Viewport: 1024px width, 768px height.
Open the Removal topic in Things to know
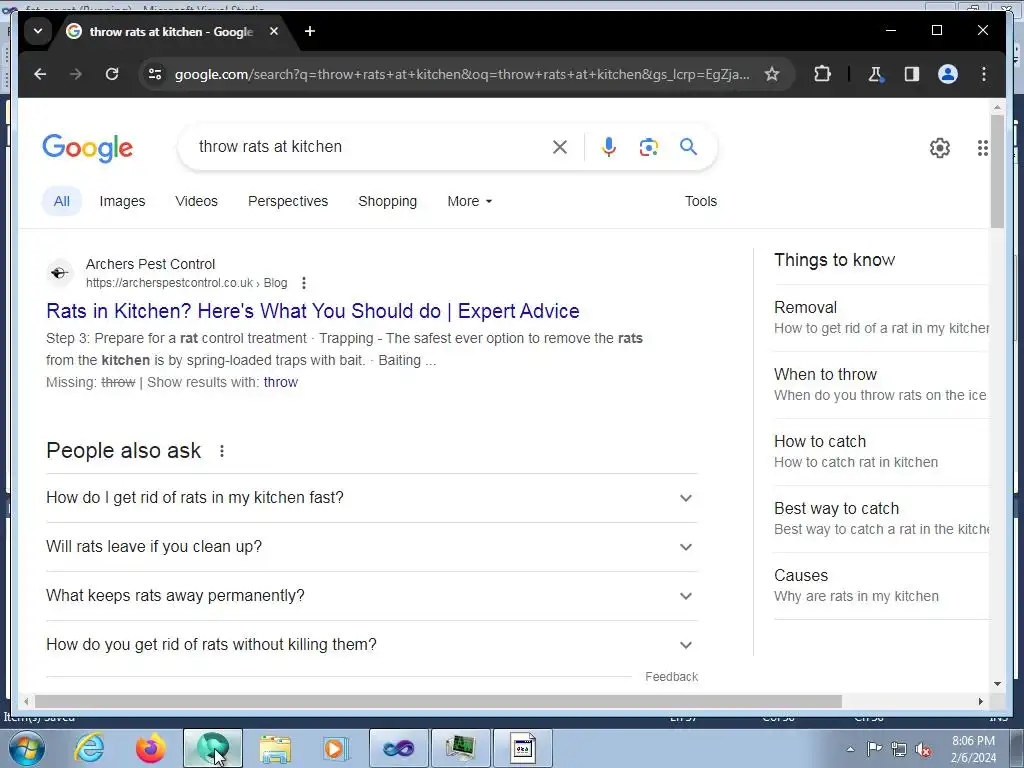(x=881, y=317)
